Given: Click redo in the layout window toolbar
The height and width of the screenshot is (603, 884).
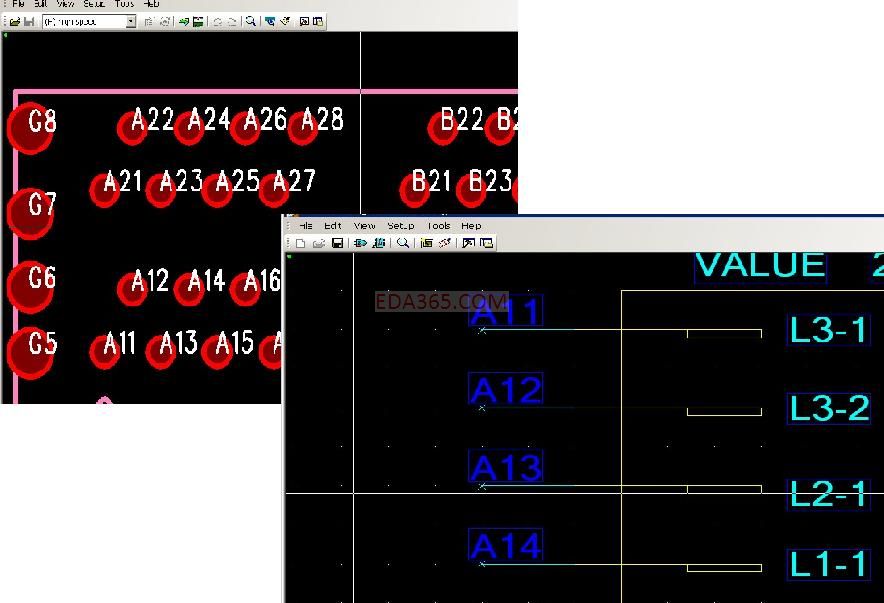Looking at the screenshot, I should (x=232, y=22).
